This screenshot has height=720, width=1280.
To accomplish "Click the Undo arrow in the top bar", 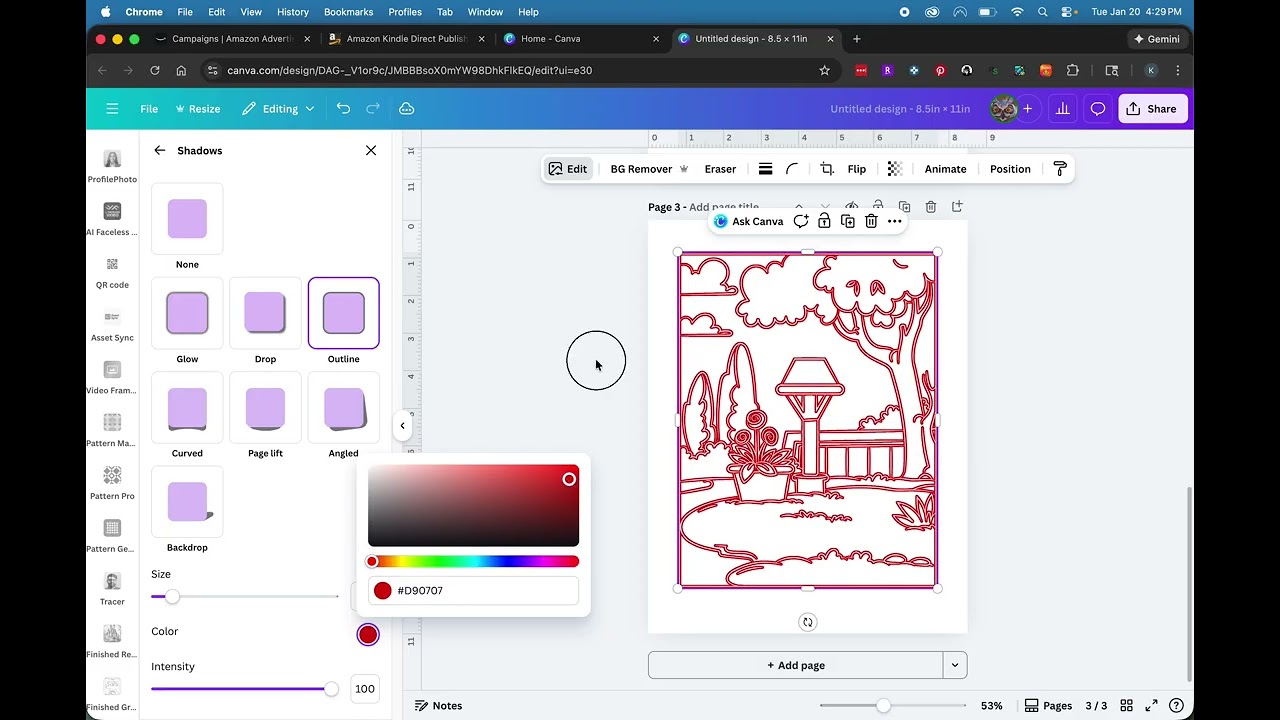I will 343,109.
